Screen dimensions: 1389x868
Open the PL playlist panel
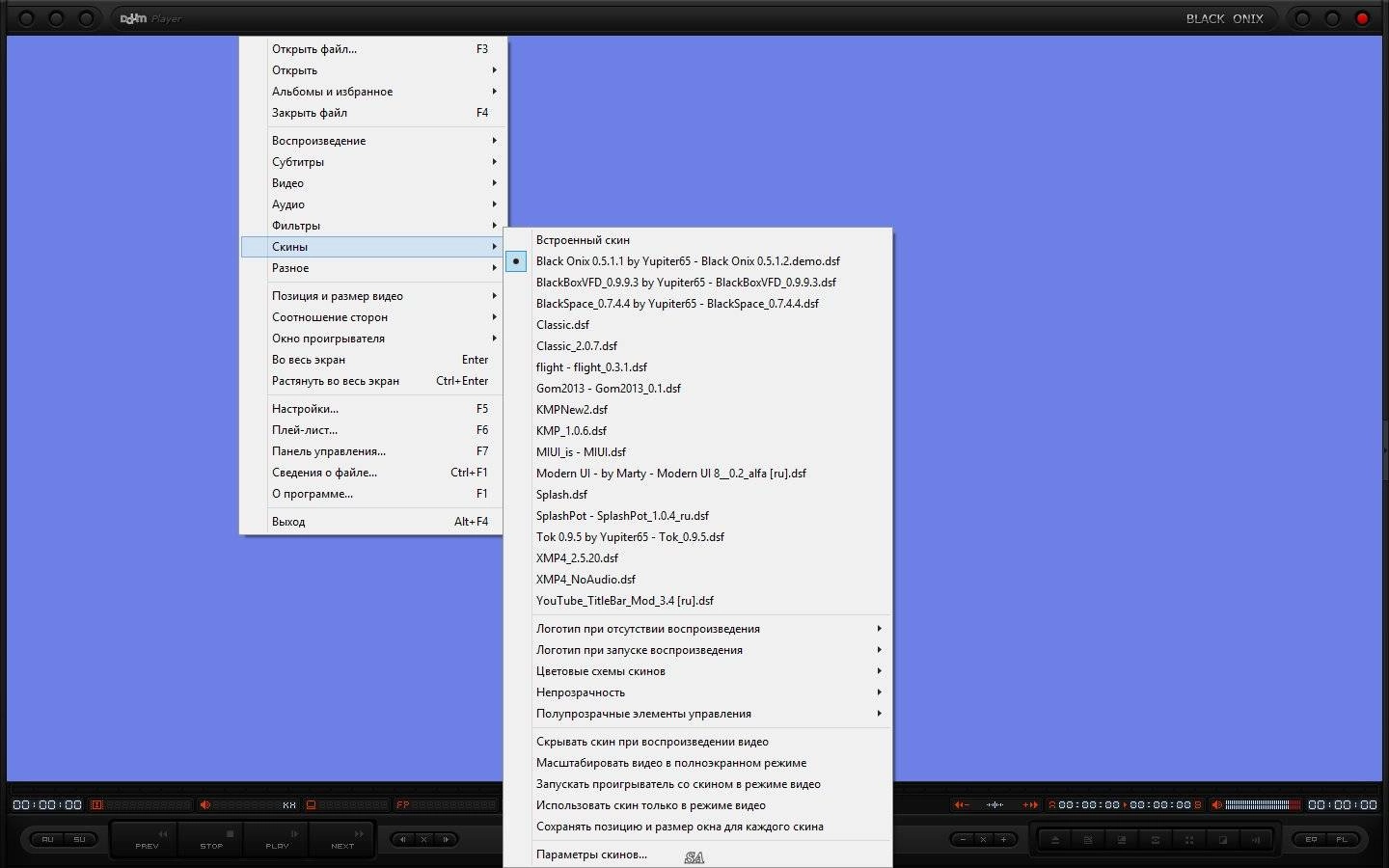coord(1342,840)
